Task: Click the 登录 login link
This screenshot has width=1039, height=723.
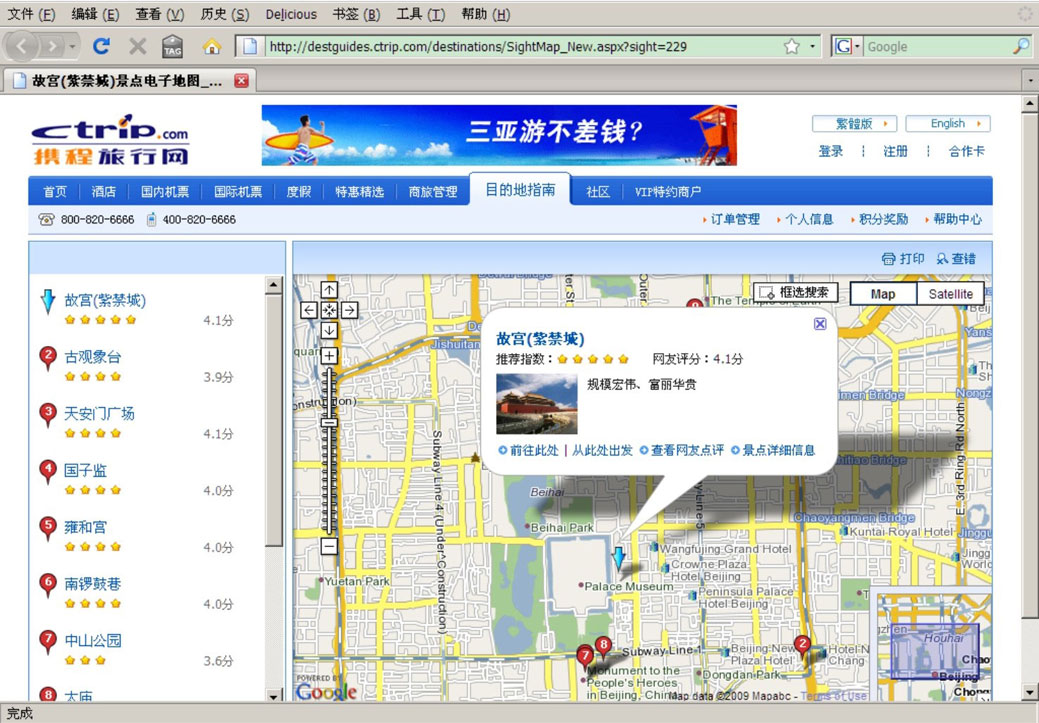Action: tap(831, 151)
